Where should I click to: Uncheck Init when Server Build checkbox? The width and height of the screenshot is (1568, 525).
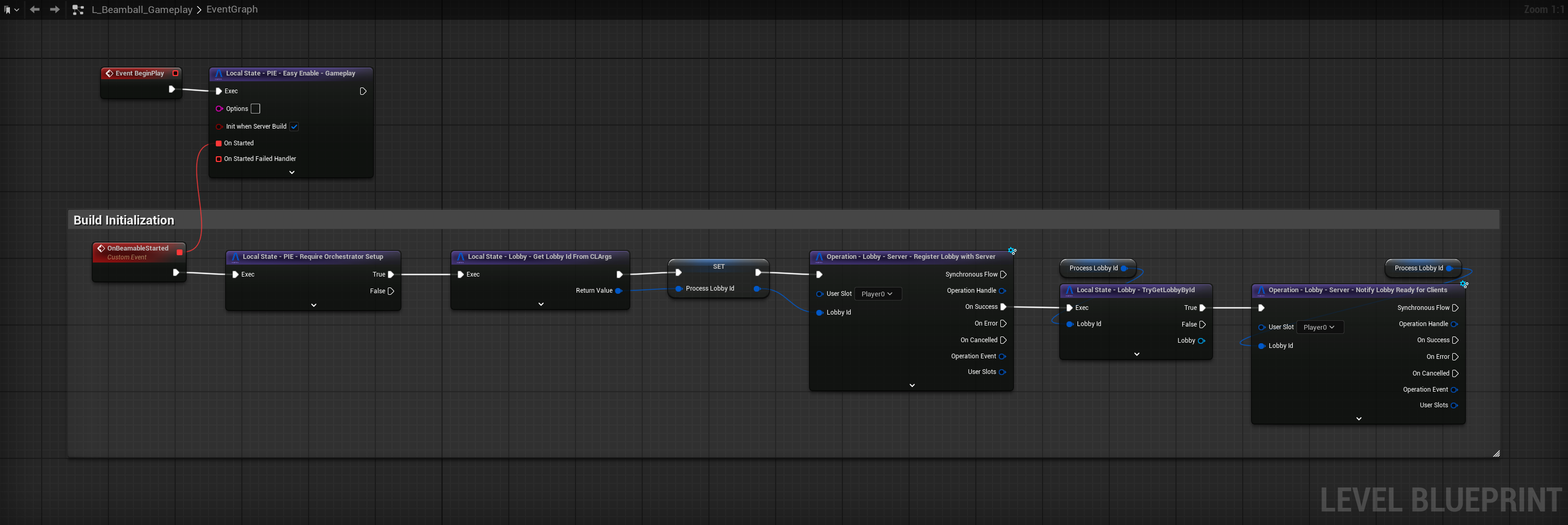click(x=294, y=127)
